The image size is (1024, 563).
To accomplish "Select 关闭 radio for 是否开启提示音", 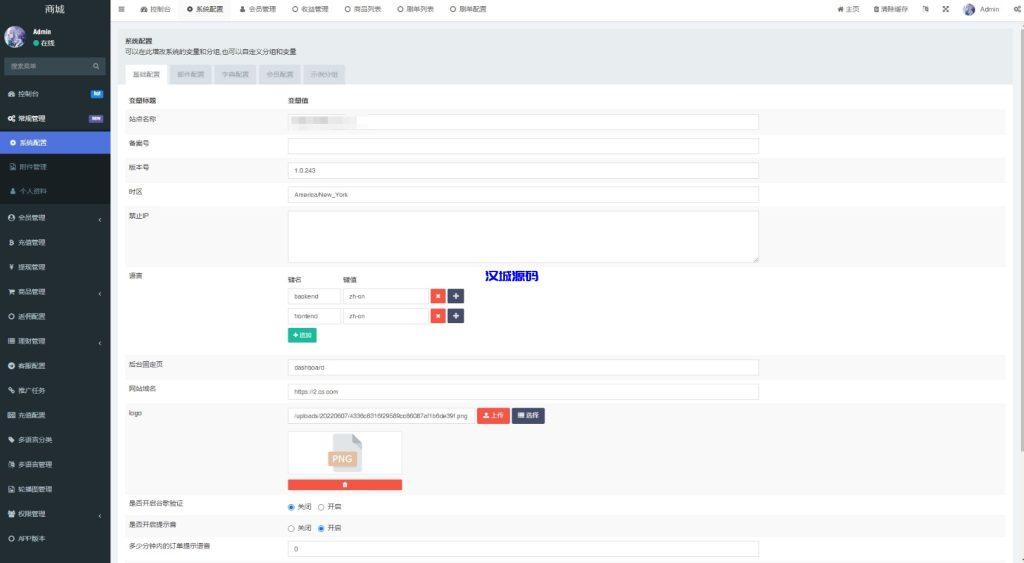I will 291,528.
